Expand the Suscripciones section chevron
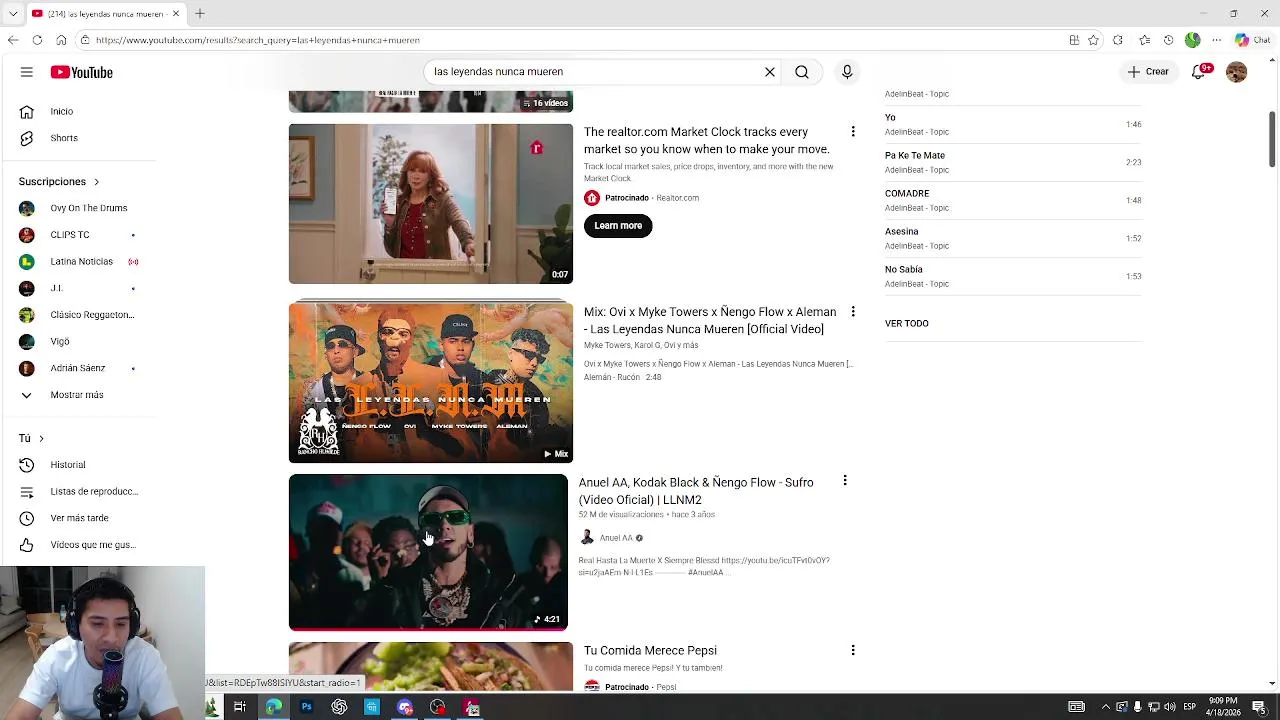This screenshot has height=720, width=1280. 96,182
